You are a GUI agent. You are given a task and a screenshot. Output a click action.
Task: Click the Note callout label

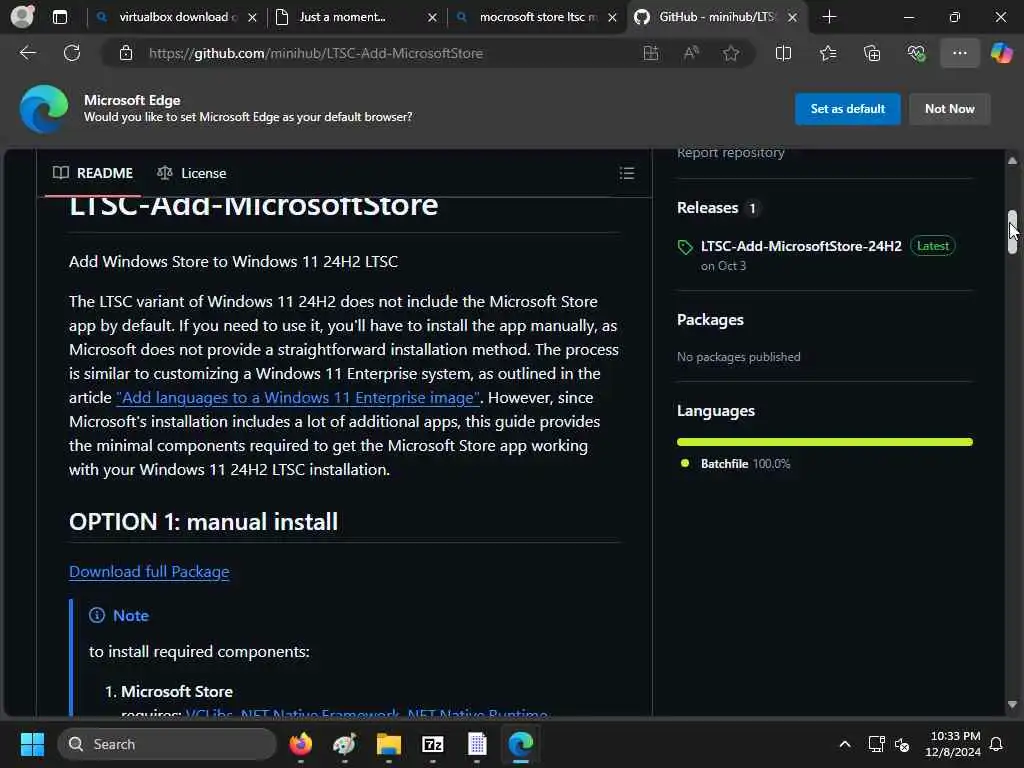[x=131, y=615]
